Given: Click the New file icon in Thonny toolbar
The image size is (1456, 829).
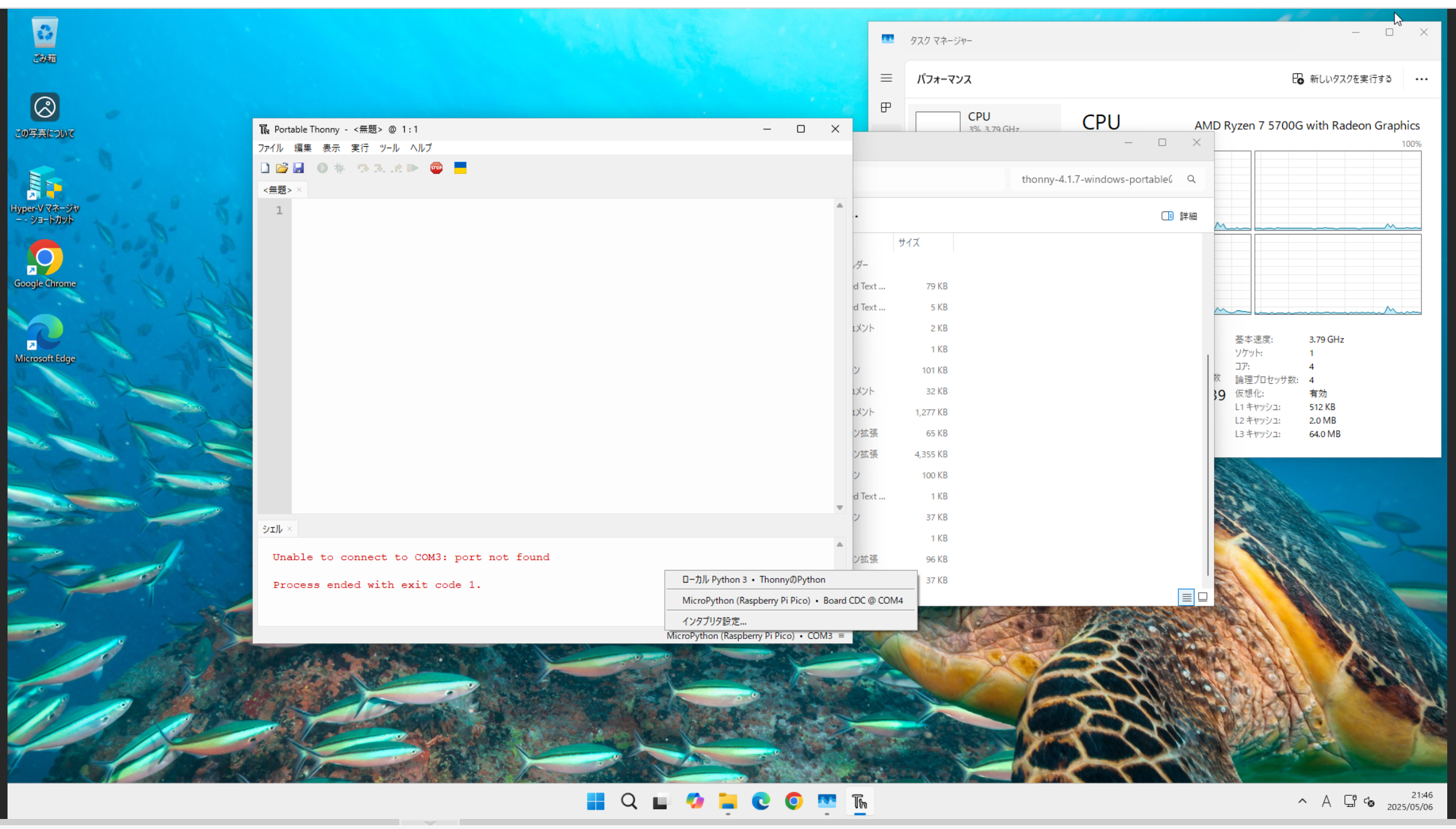Looking at the screenshot, I should [265, 168].
